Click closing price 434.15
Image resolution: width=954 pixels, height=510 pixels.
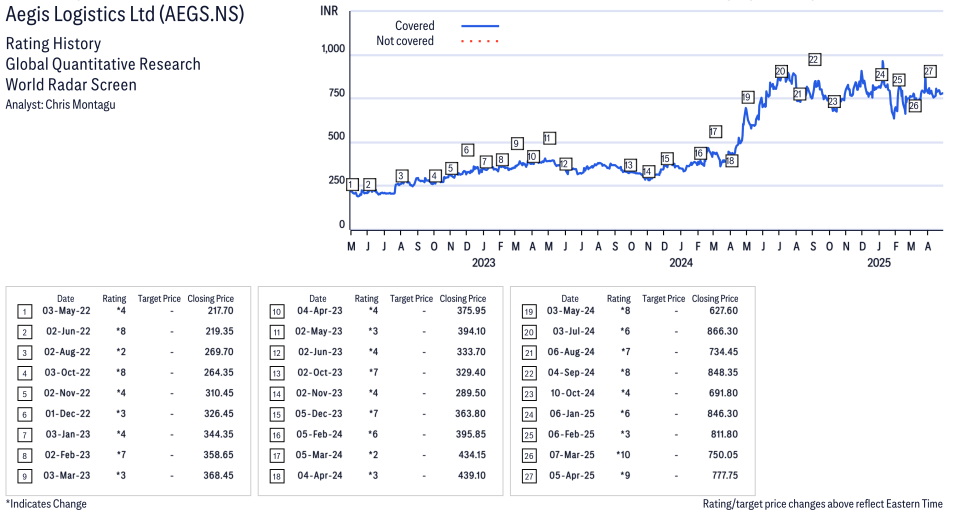(x=472, y=455)
